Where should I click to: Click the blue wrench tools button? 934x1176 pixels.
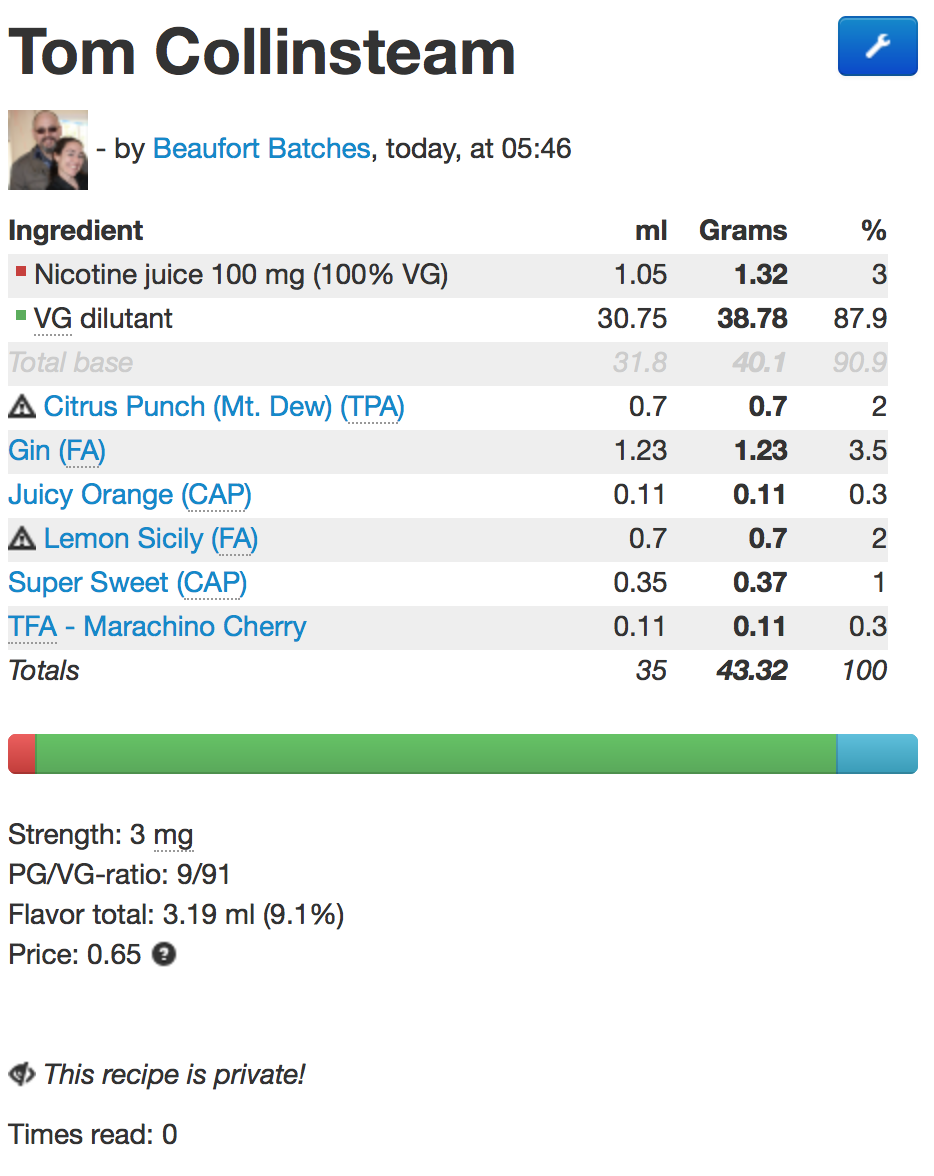[x=877, y=46]
